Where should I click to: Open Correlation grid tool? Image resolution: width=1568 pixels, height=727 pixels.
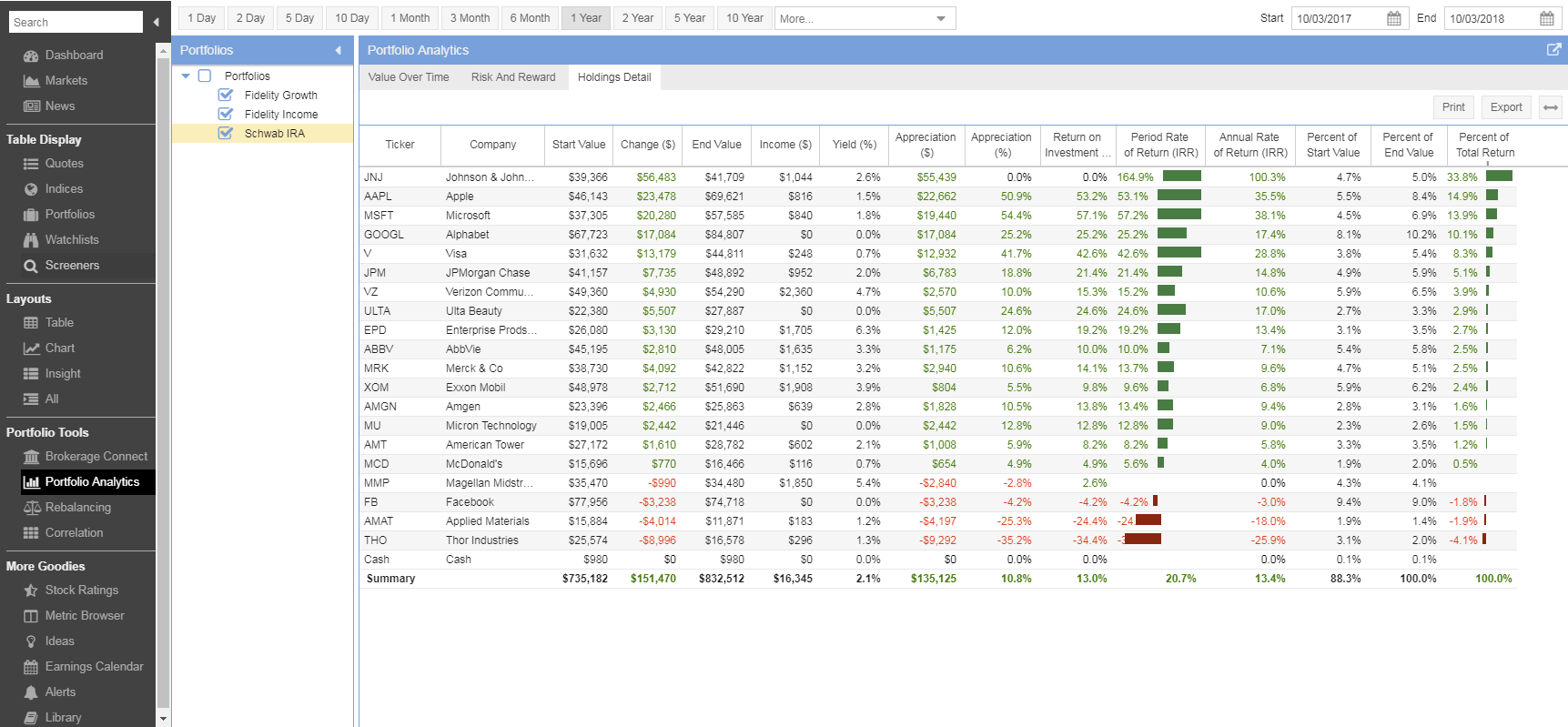coord(74,533)
